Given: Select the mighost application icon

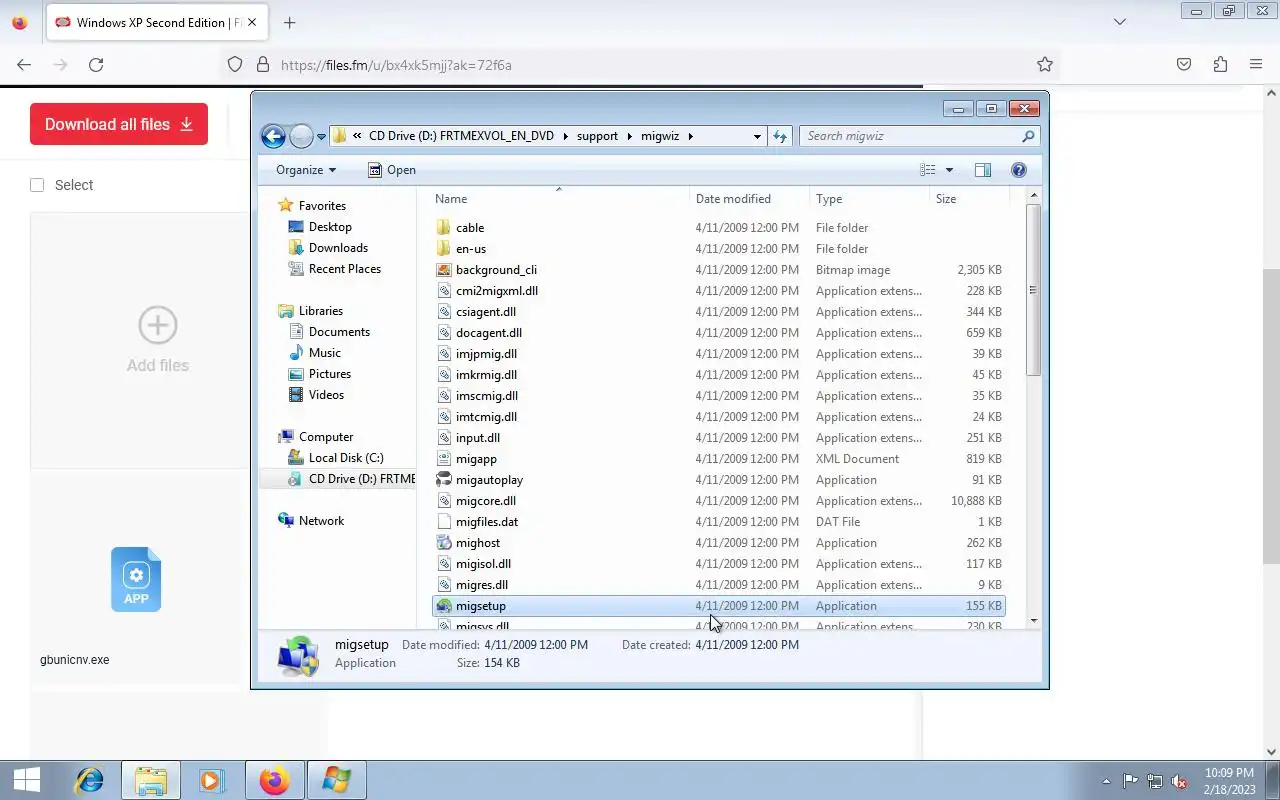Looking at the screenshot, I should (x=445, y=543).
